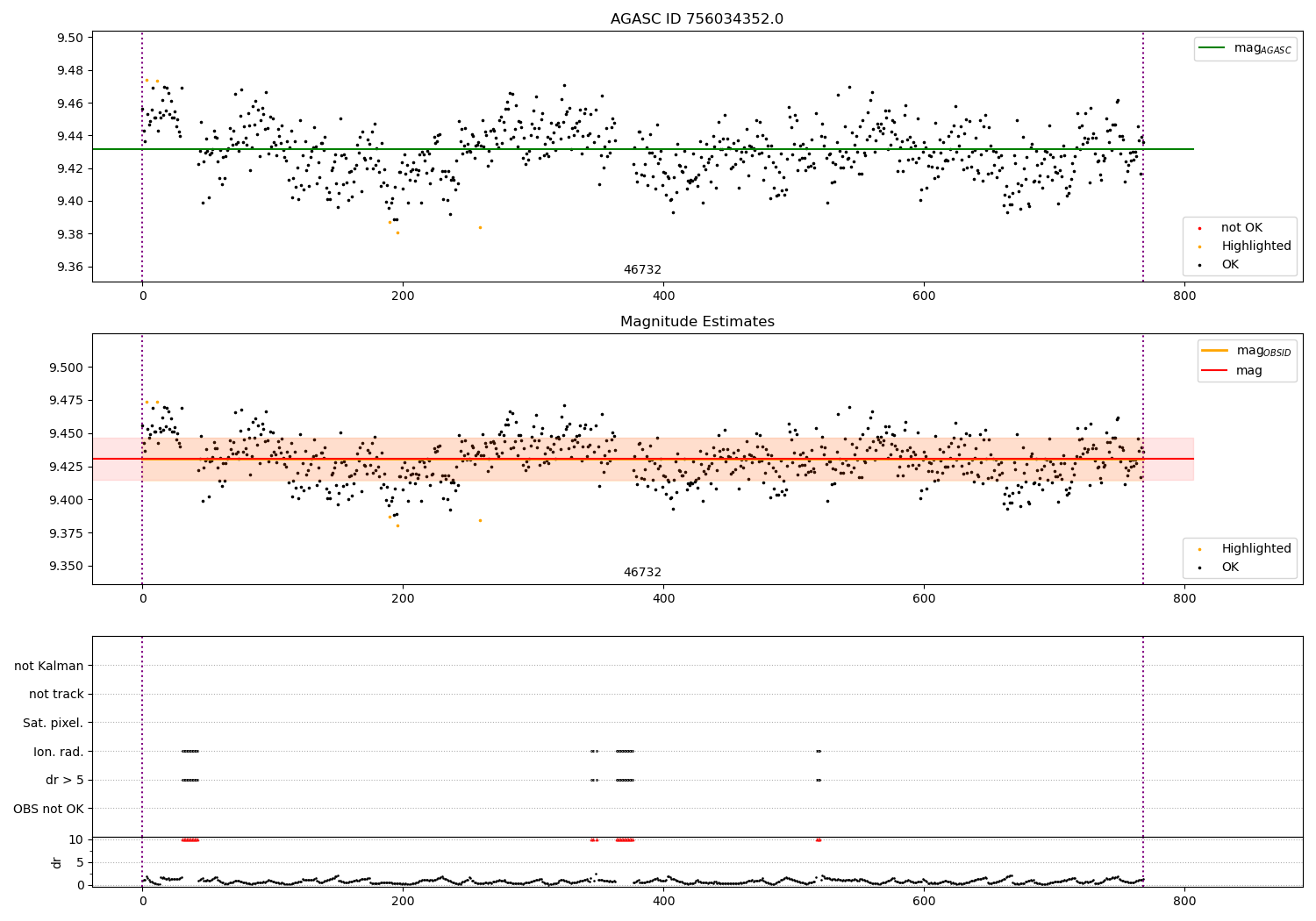The width and height of the screenshot is (1316, 921).
Task: Click the 9.475 y-axis tick label
Action: (x=66, y=401)
